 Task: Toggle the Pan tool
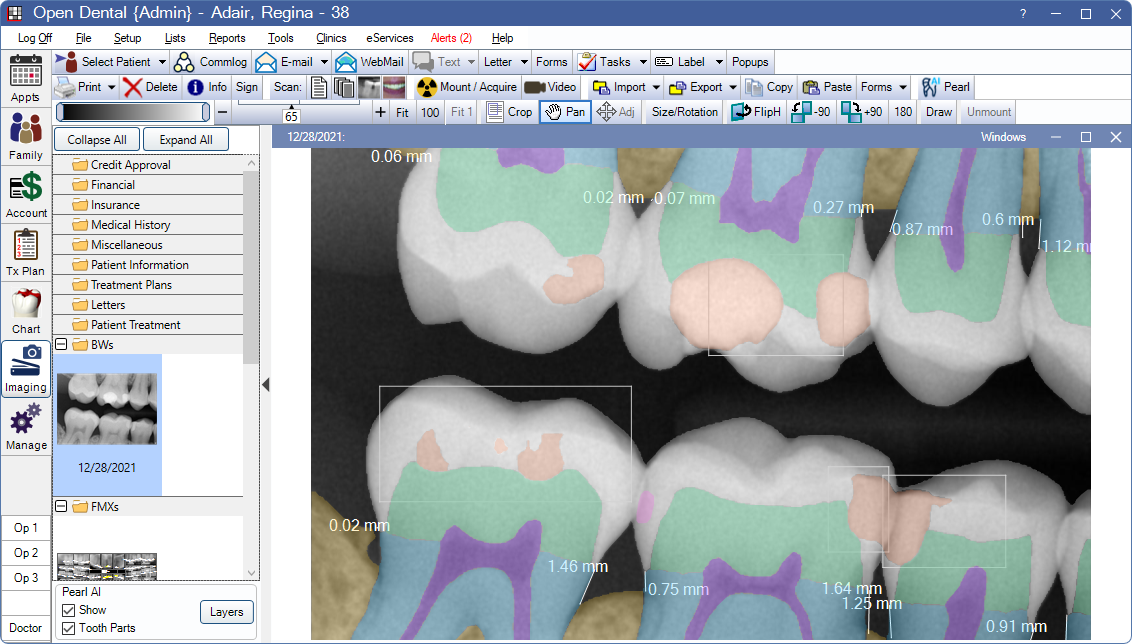pyautogui.click(x=564, y=111)
